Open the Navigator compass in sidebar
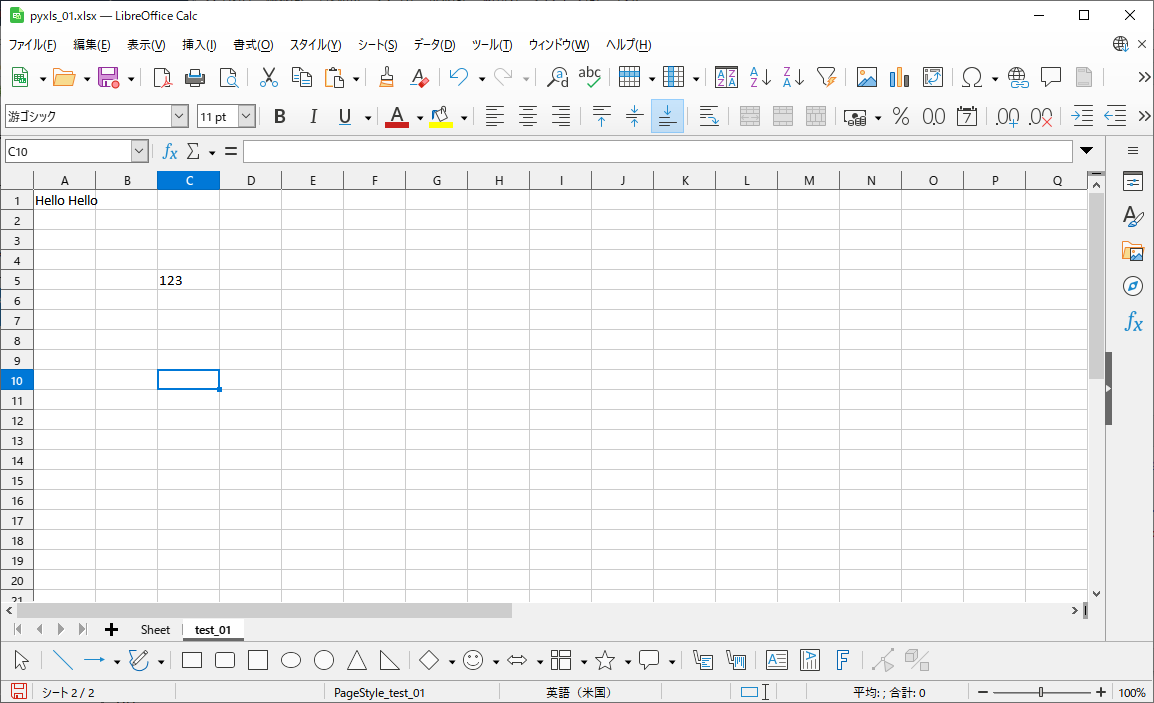The height and width of the screenshot is (703, 1154). pyautogui.click(x=1133, y=286)
